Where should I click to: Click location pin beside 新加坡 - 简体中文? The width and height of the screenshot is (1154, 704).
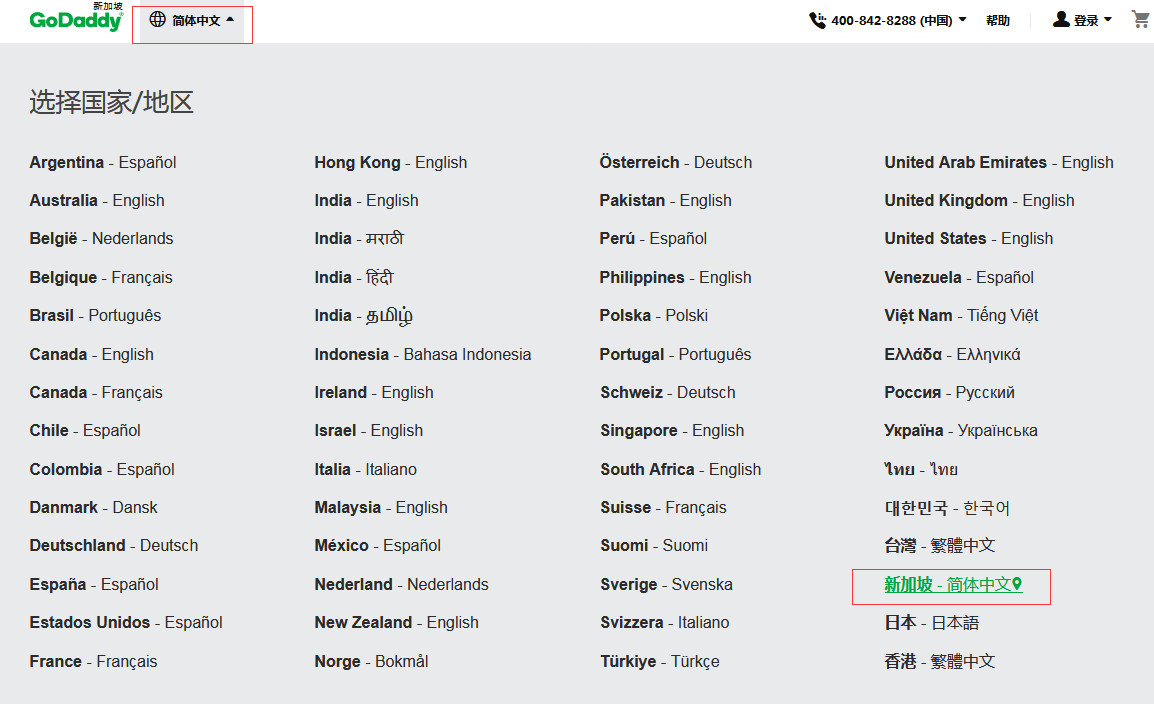point(1017,584)
